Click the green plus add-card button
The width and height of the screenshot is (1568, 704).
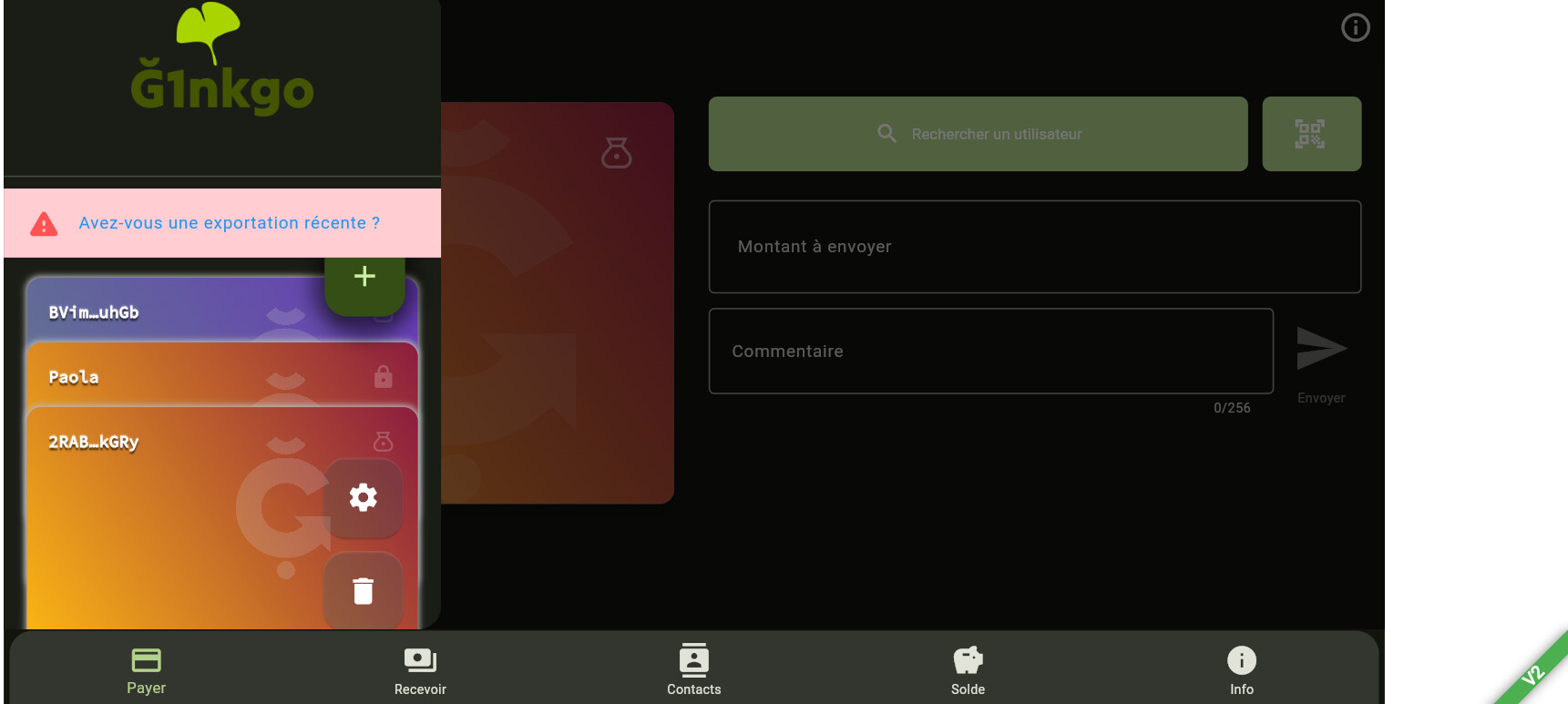pos(364,278)
